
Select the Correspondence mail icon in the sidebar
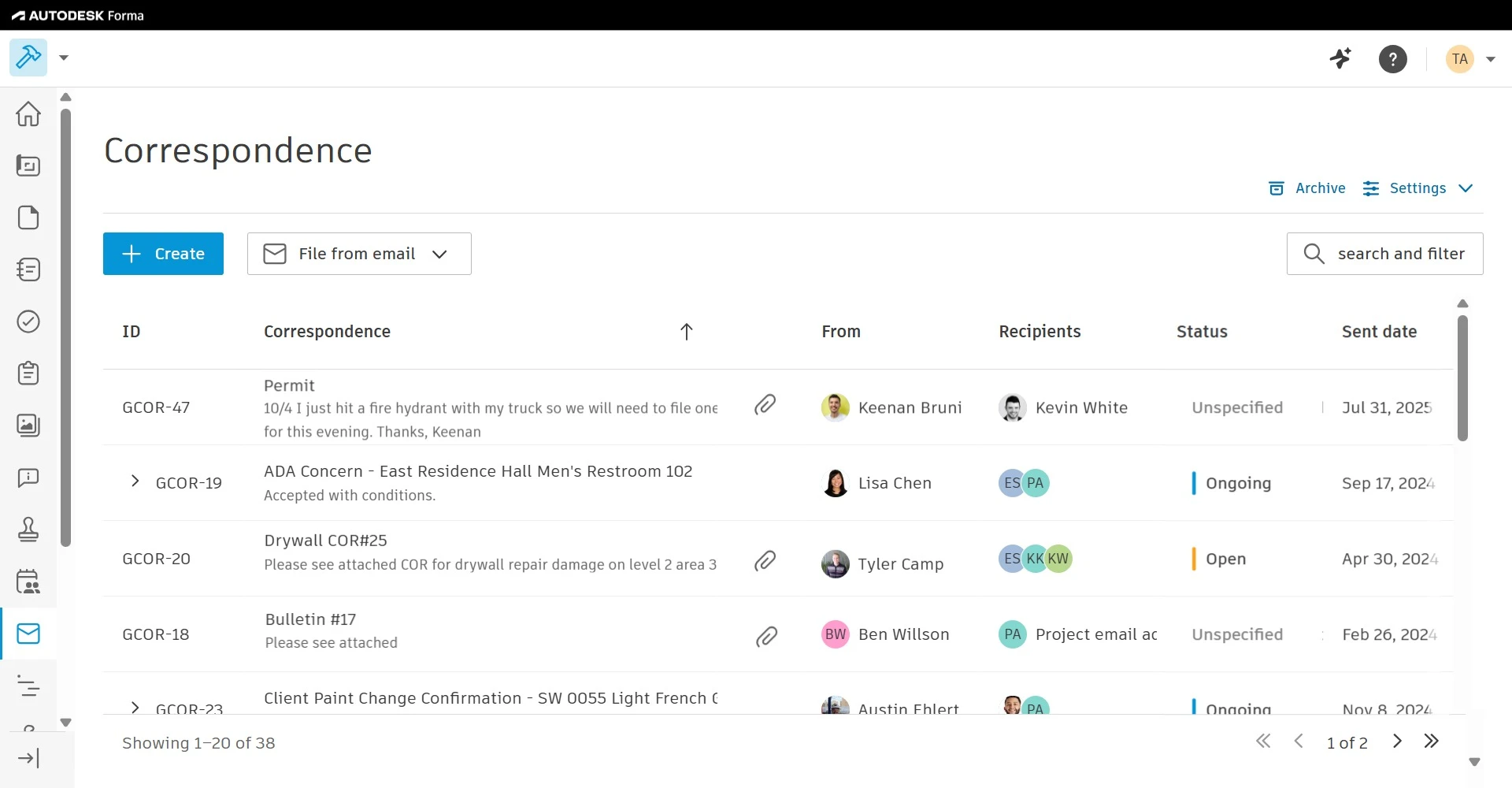click(x=28, y=634)
